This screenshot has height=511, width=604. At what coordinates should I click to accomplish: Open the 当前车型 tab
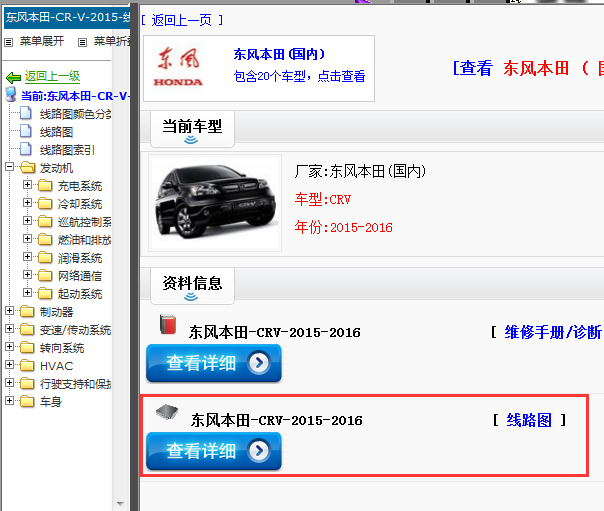coord(192,129)
